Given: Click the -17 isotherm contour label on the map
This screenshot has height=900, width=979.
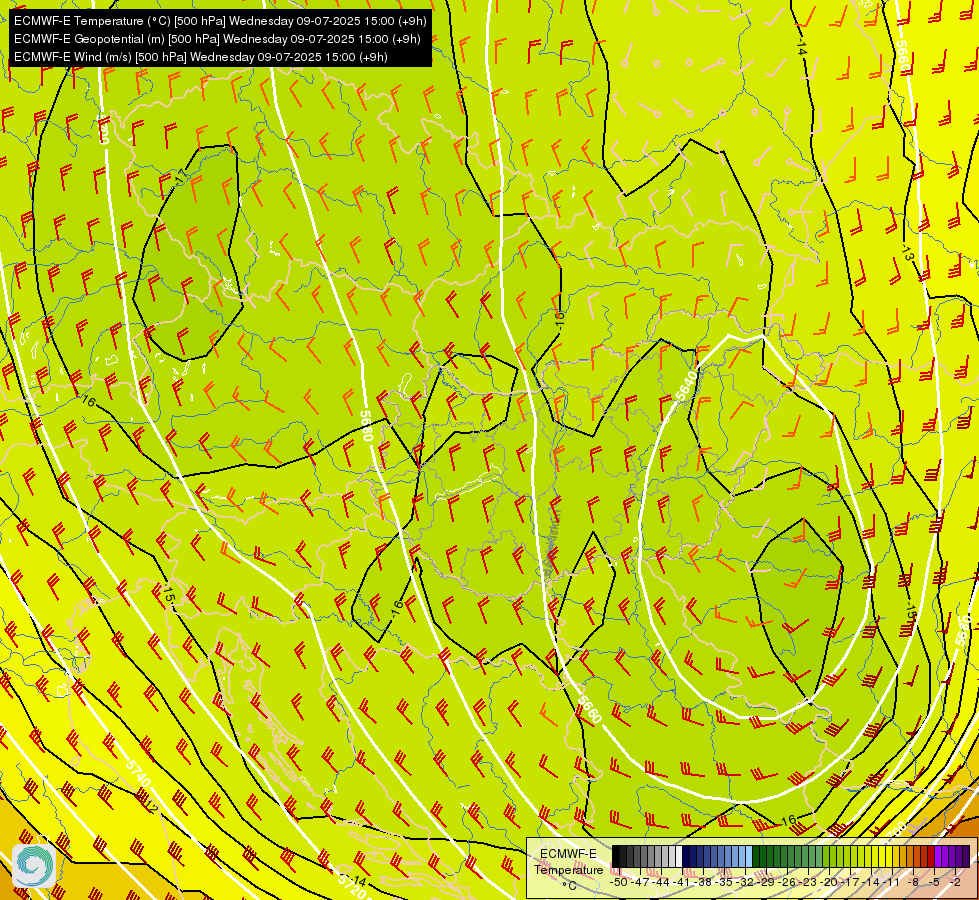Looking at the screenshot, I should coord(180,176).
